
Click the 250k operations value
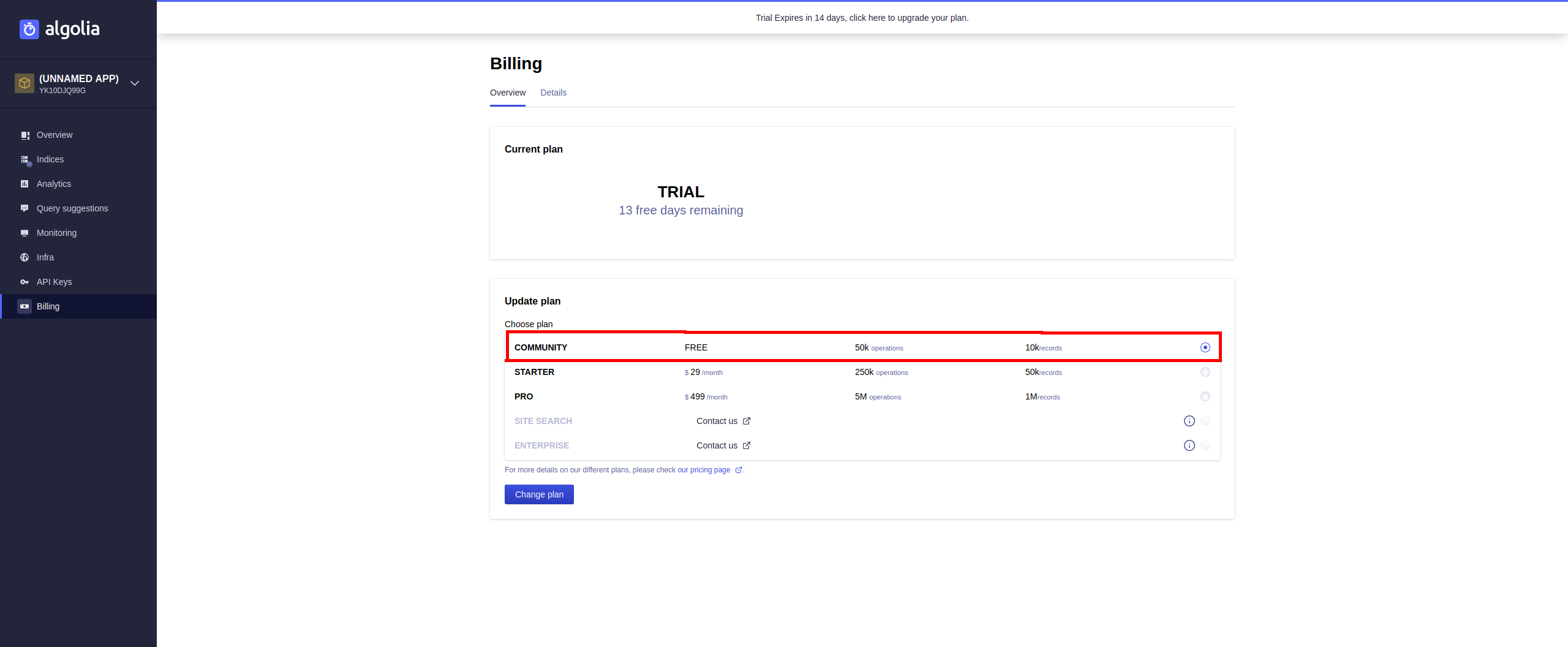[x=881, y=372]
